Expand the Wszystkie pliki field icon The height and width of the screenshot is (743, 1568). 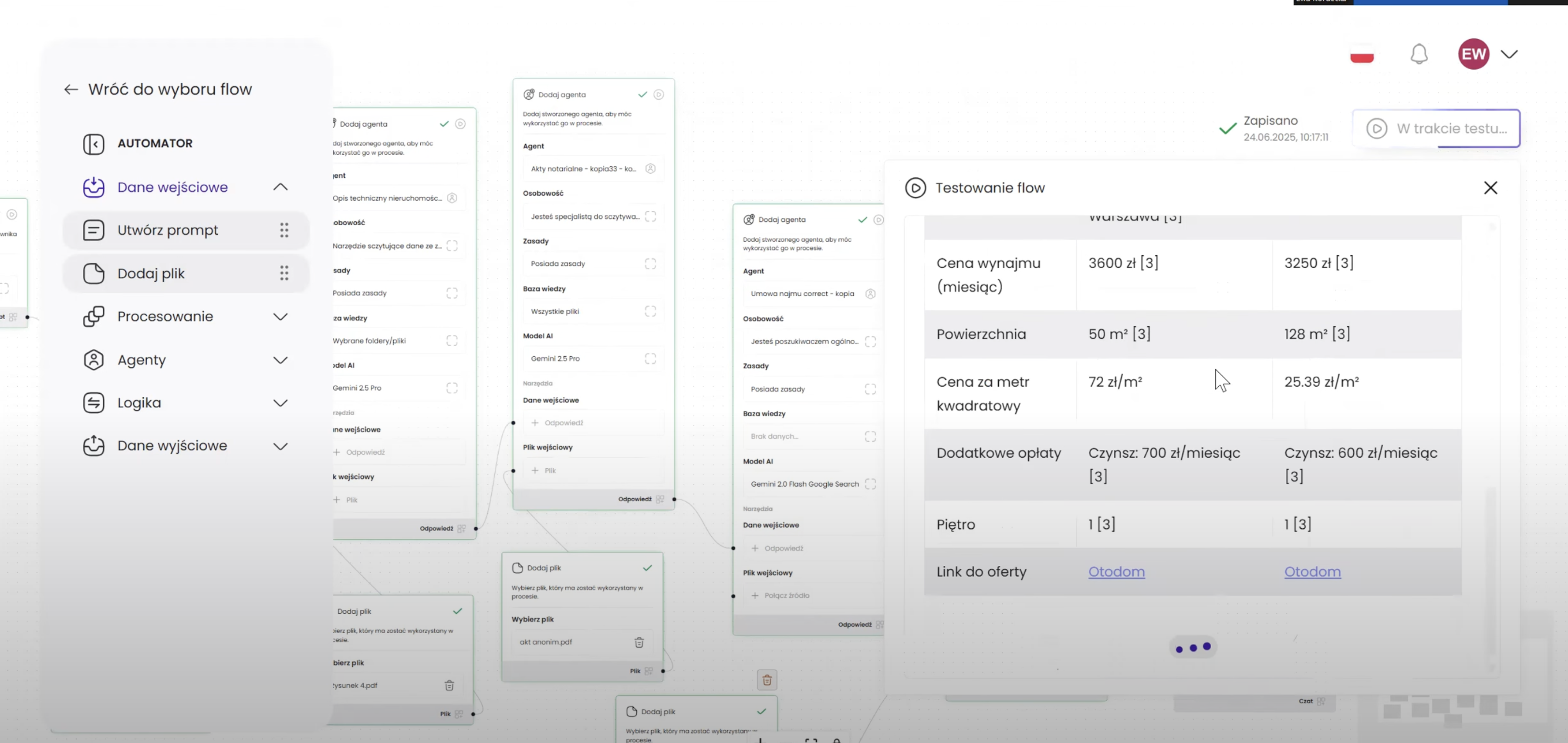coord(650,311)
